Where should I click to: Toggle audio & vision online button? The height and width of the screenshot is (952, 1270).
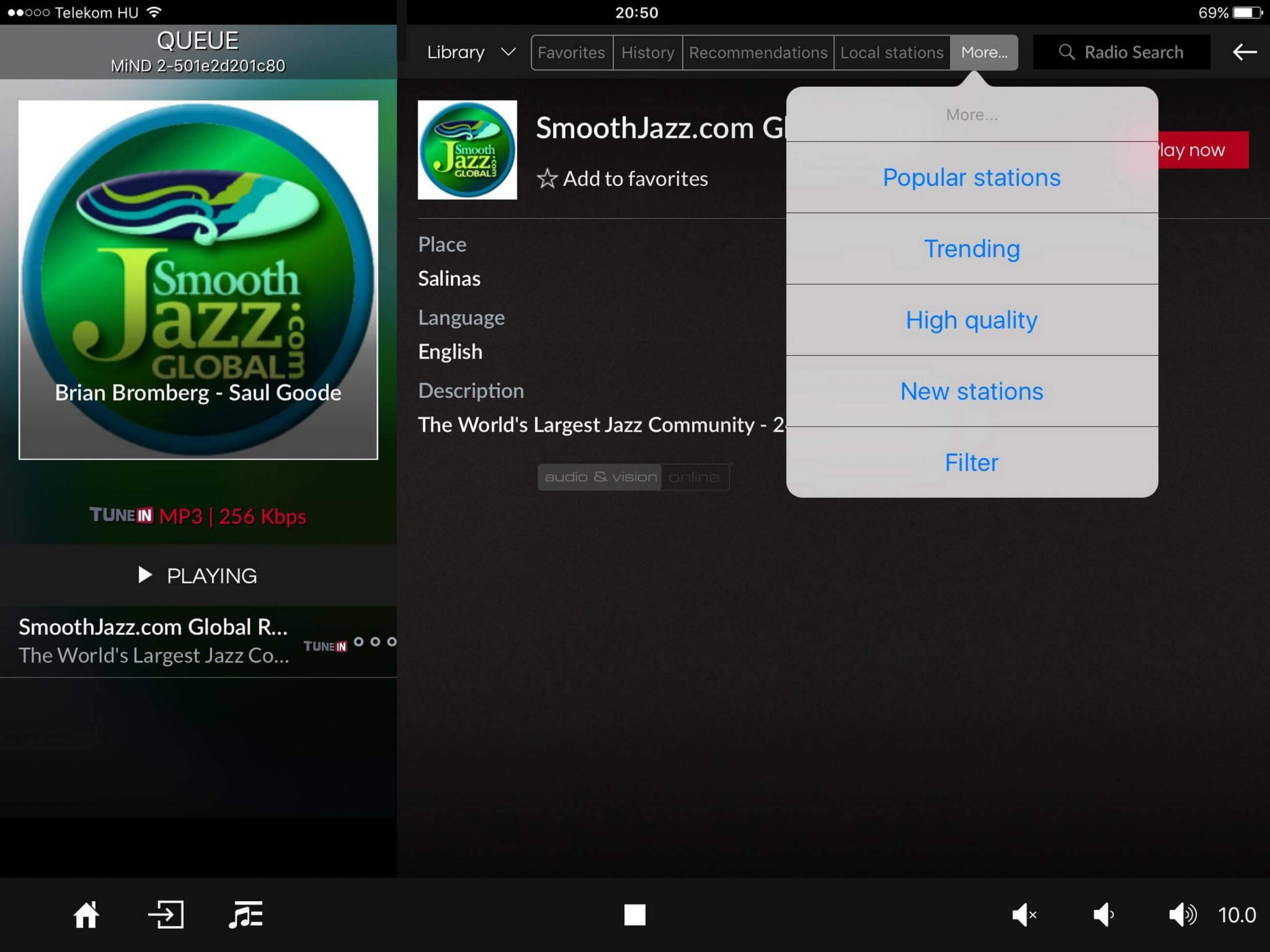click(x=633, y=477)
